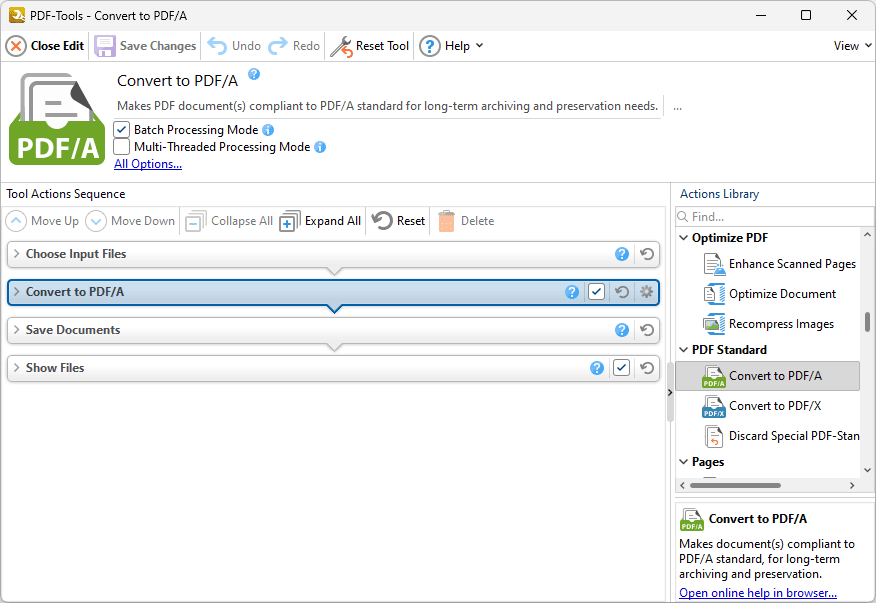Click the PDF-Tools app icon in title bar
This screenshot has height=603, width=876.
click(x=17, y=15)
